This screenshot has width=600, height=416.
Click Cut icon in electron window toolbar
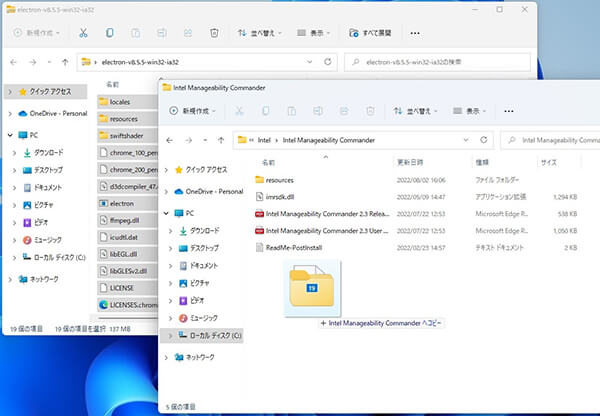83,33
